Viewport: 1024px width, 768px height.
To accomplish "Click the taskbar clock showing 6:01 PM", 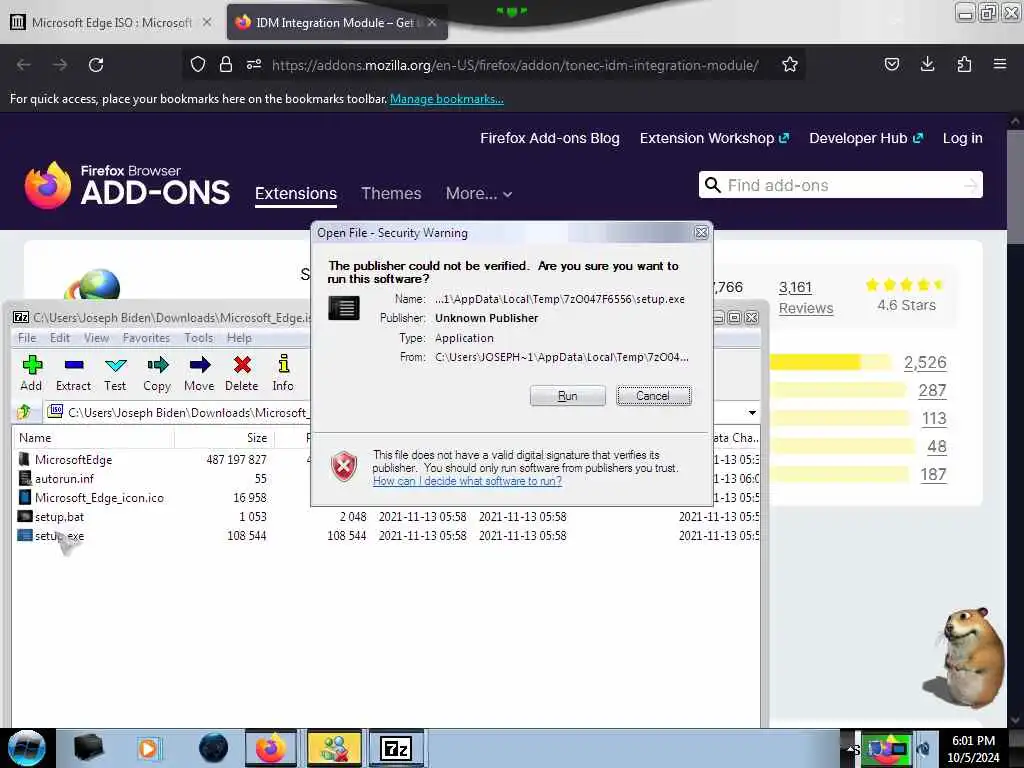I will tap(973, 748).
